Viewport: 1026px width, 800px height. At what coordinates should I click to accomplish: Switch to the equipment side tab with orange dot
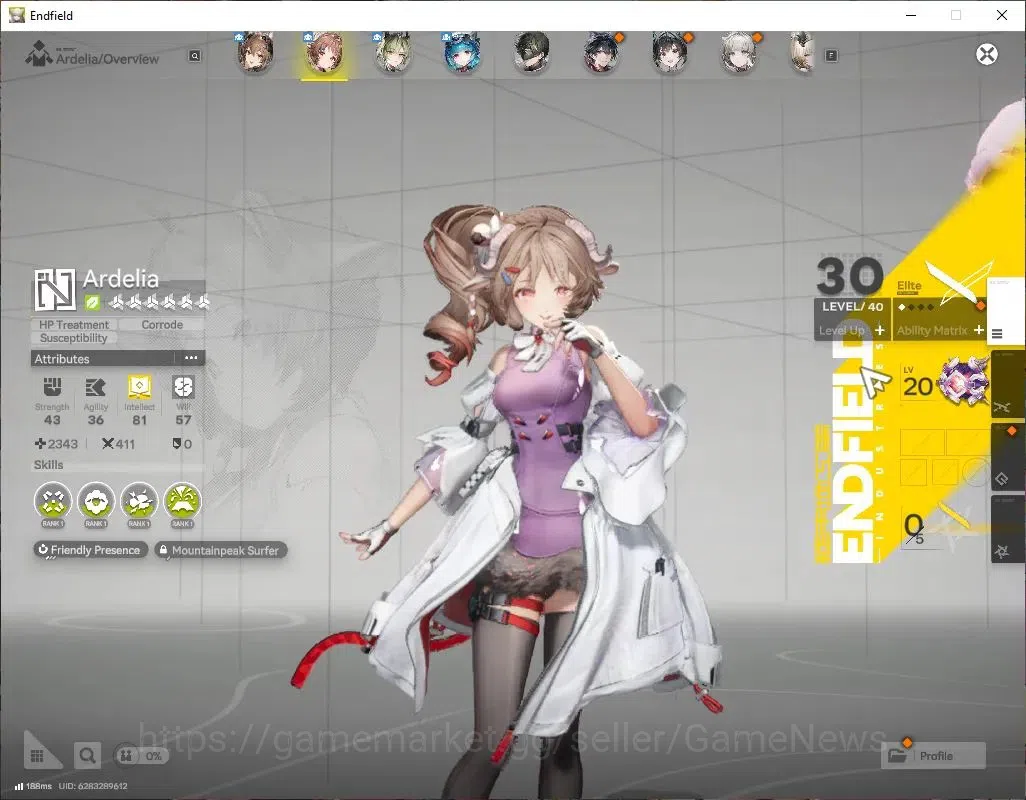[1007, 458]
